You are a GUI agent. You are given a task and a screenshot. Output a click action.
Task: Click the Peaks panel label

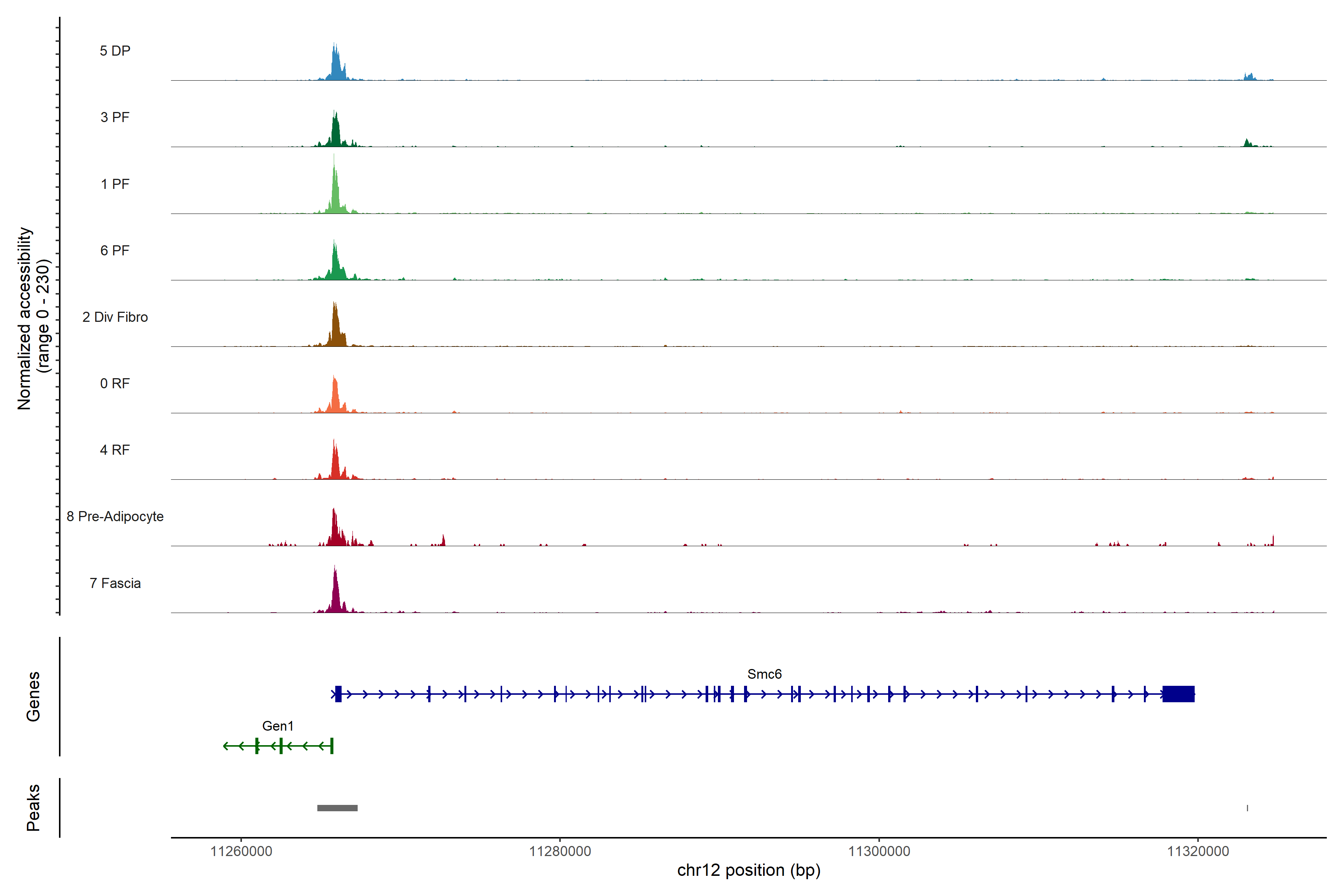coord(33,808)
